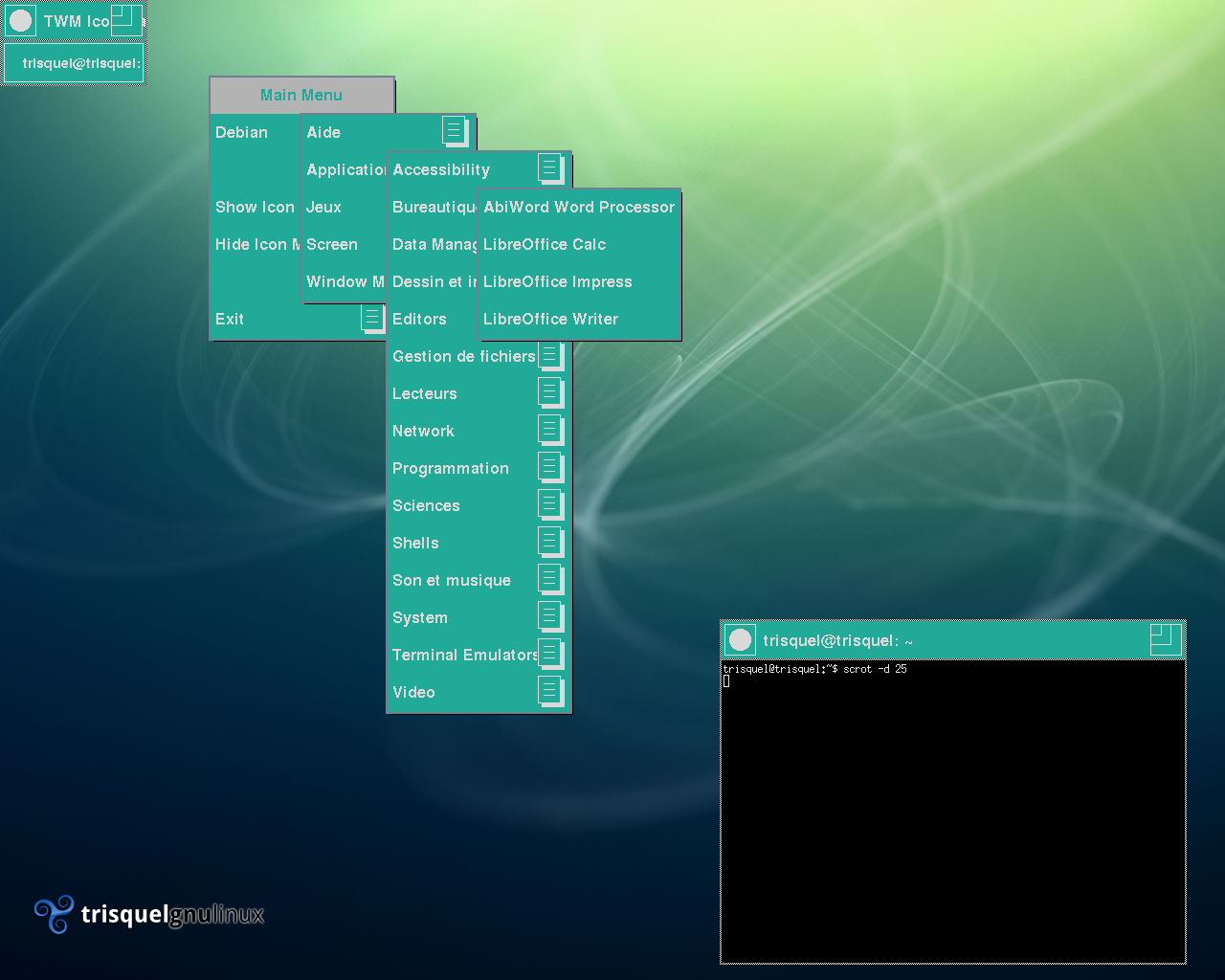
Task: Select trisquel@trisquel entry in Icon Manager
Action: coord(75,63)
